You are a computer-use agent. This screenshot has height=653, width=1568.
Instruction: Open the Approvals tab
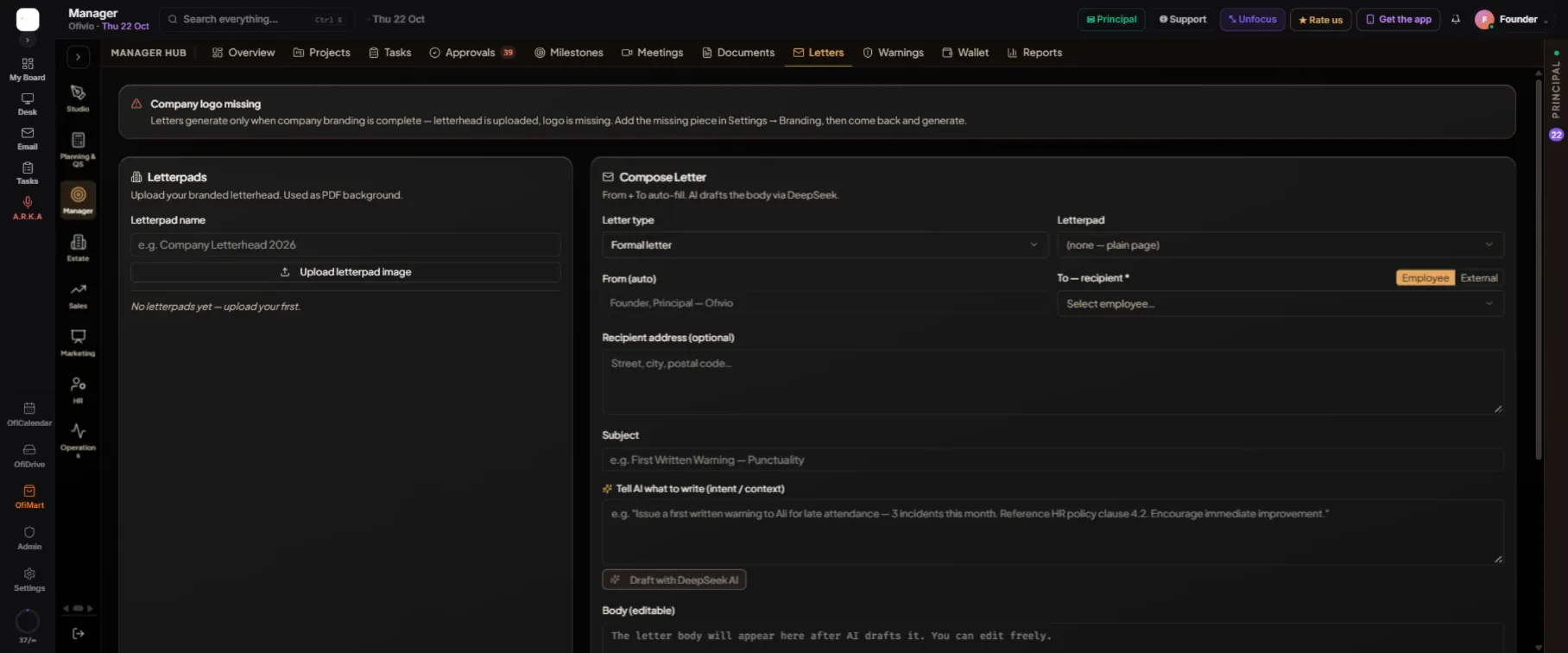pyautogui.click(x=472, y=53)
